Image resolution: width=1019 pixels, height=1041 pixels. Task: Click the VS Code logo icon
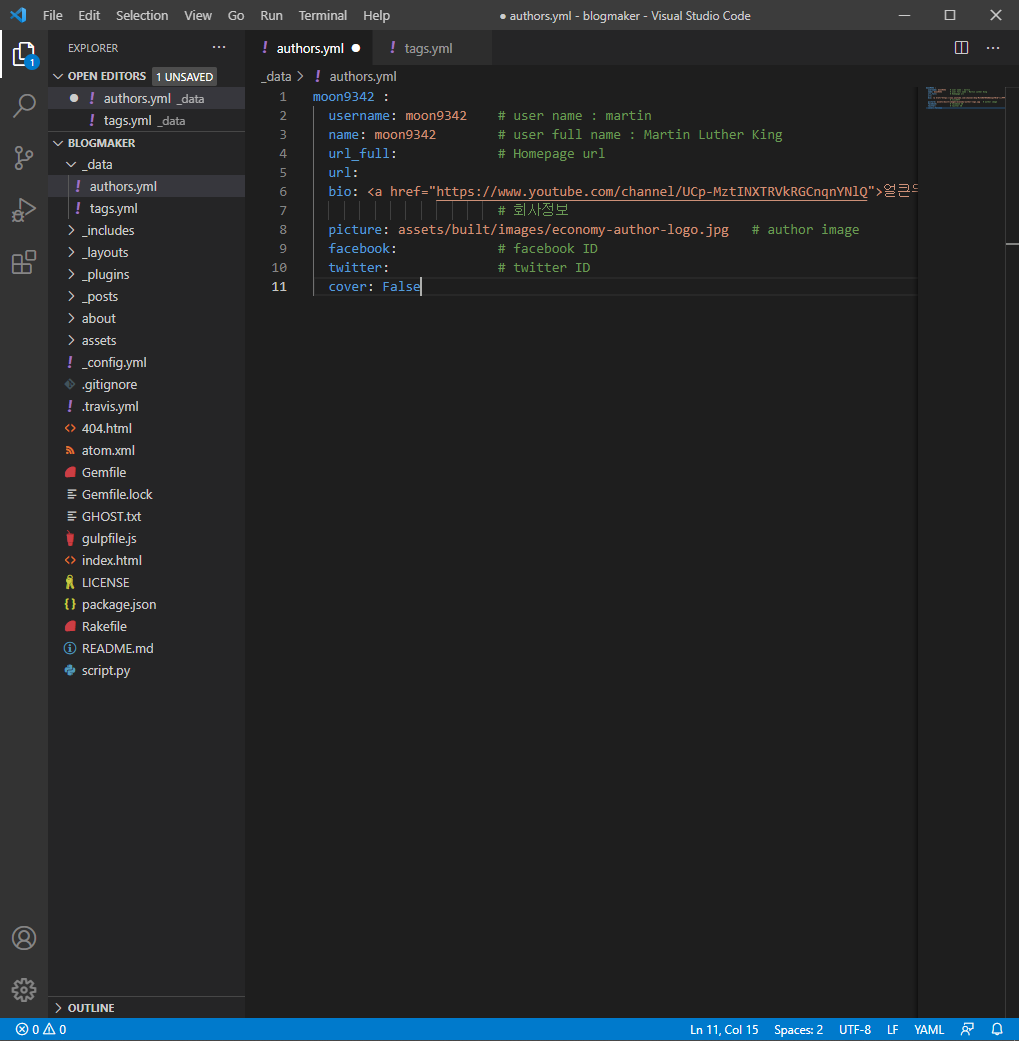[19, 15]
